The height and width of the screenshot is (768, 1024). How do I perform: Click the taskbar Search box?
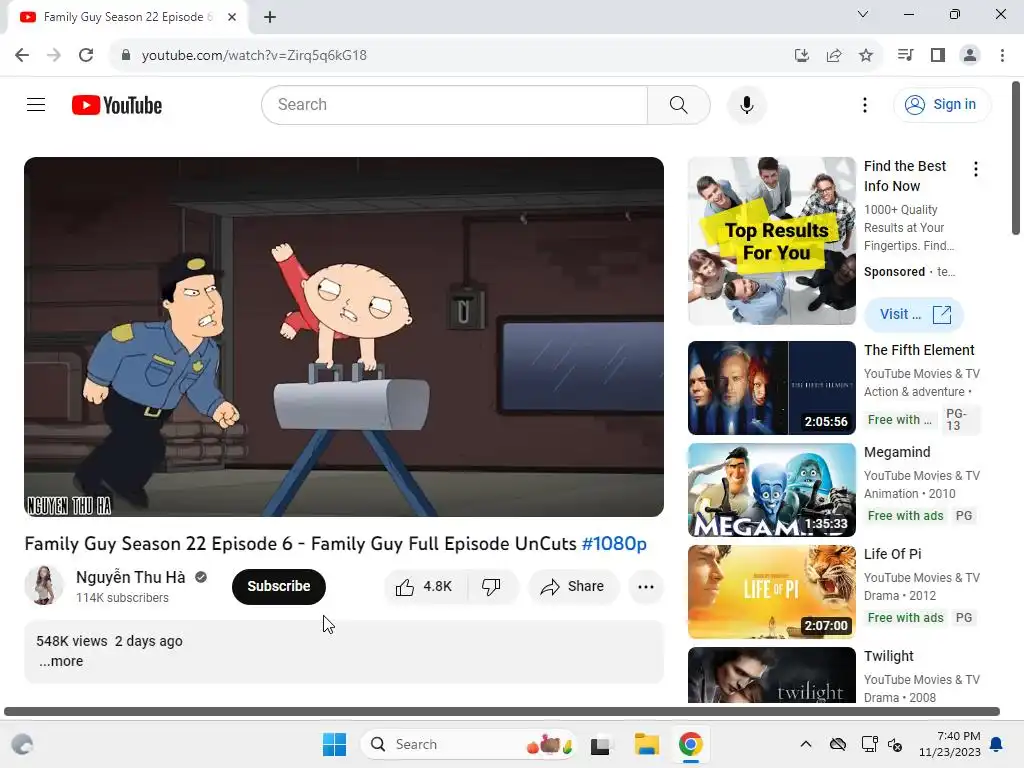tap(468, 744)
